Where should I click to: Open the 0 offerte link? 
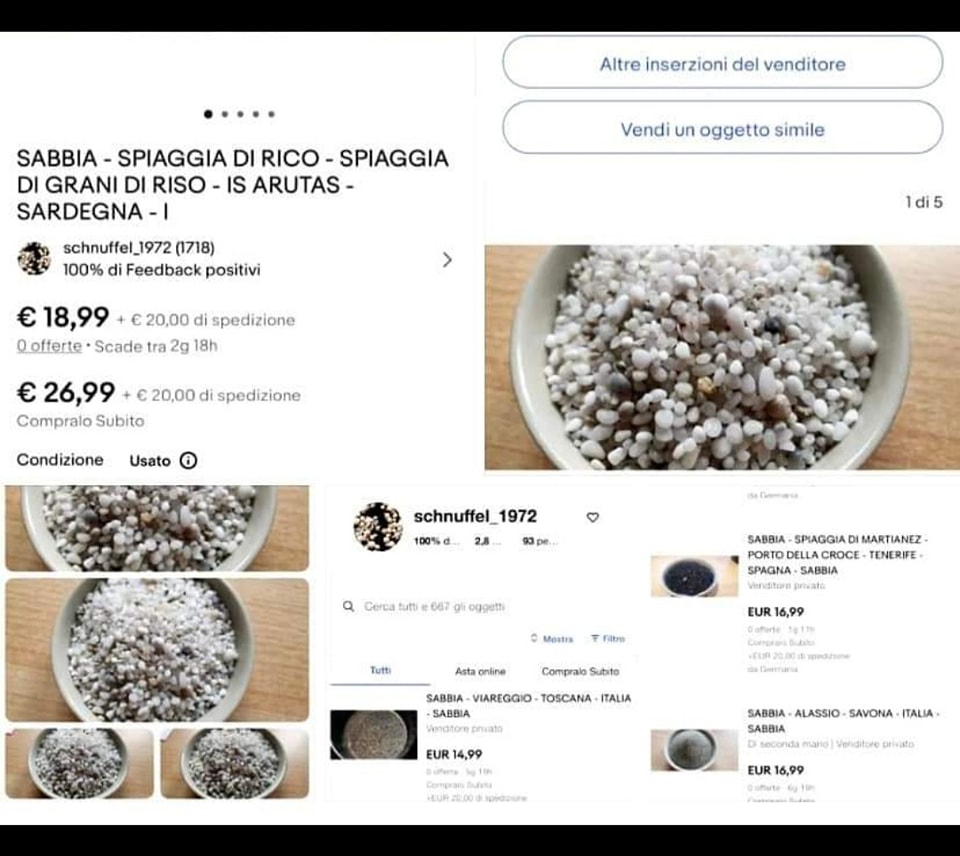pyautogui.click(x=49, y=346)
